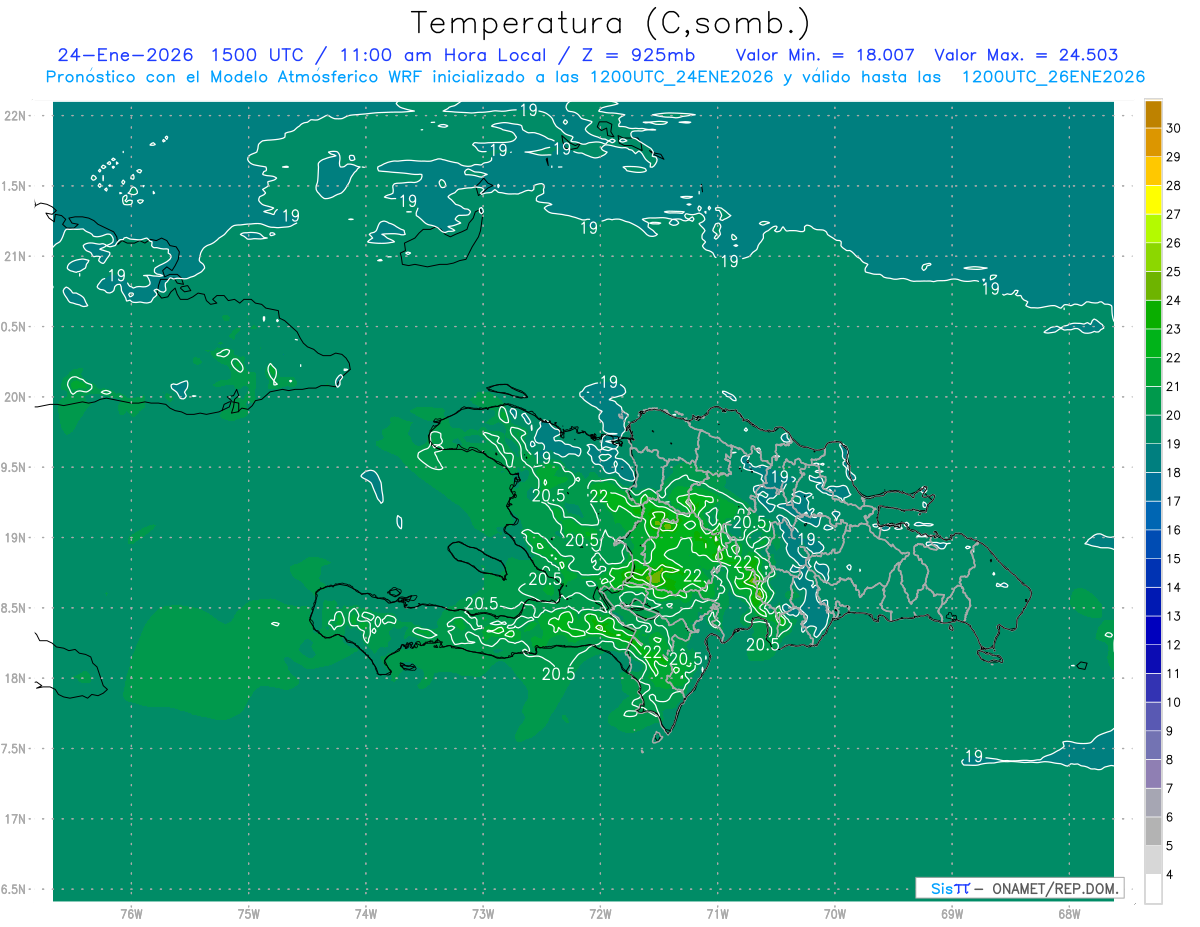1200x927 pixels.
Task: Click the '30' label on the color legend
Action: [x=1174, y=129]
